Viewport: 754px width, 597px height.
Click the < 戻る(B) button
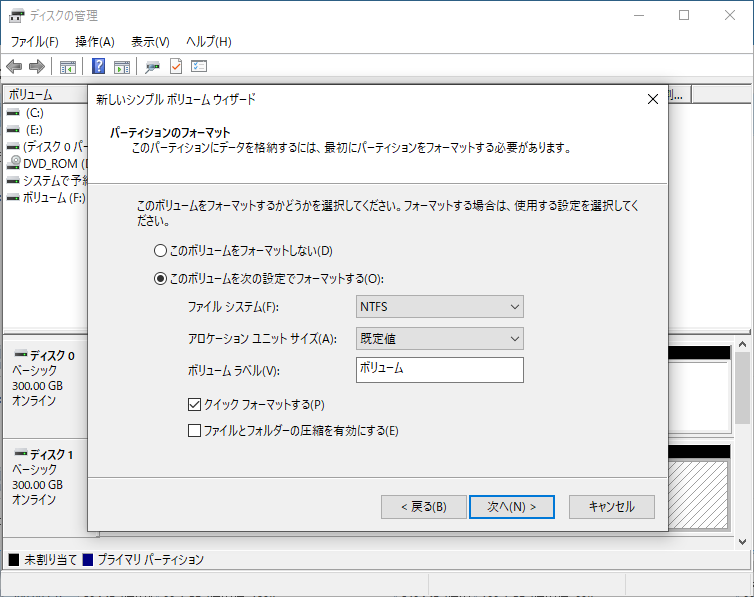[x=424, y=507]
